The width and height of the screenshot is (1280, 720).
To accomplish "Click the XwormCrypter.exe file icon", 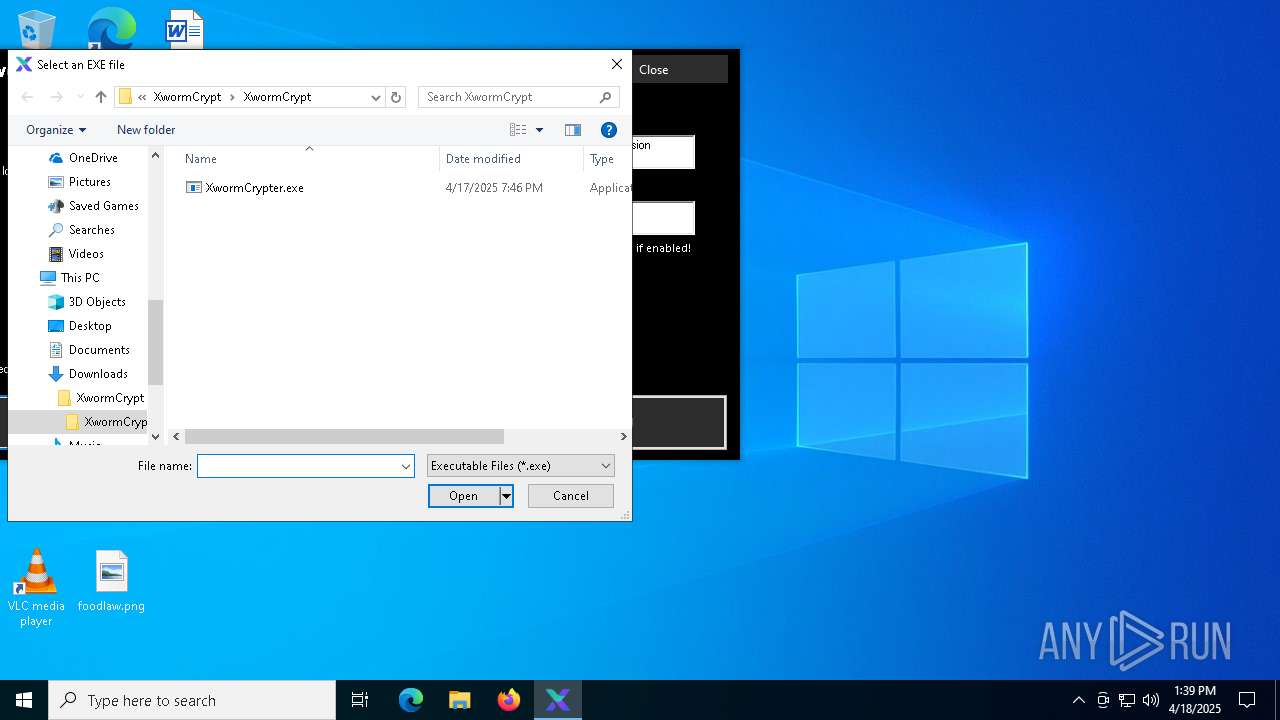I will tap(194, 188).
